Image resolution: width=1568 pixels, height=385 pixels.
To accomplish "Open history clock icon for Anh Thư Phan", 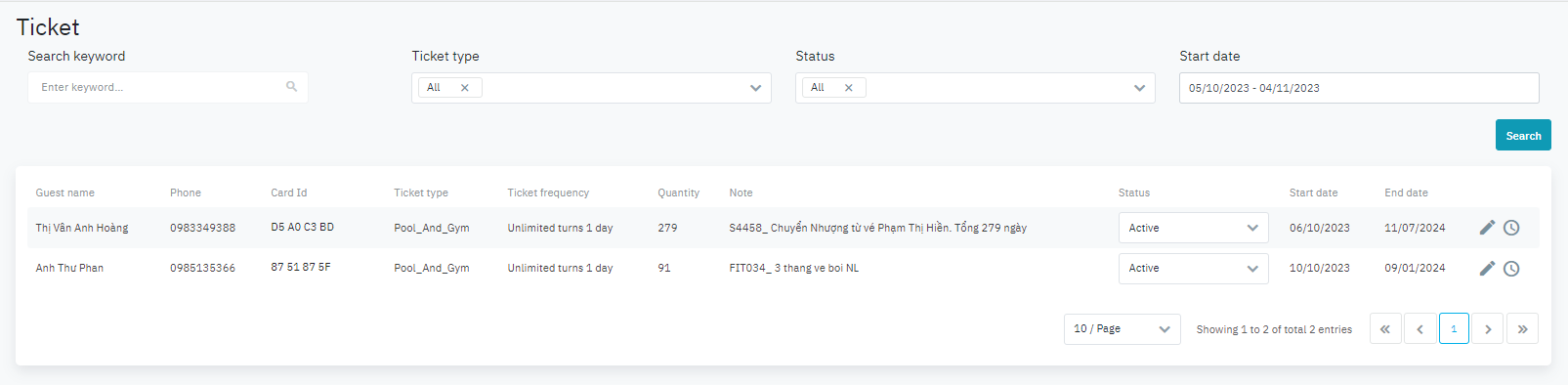I will [1511, 269].
